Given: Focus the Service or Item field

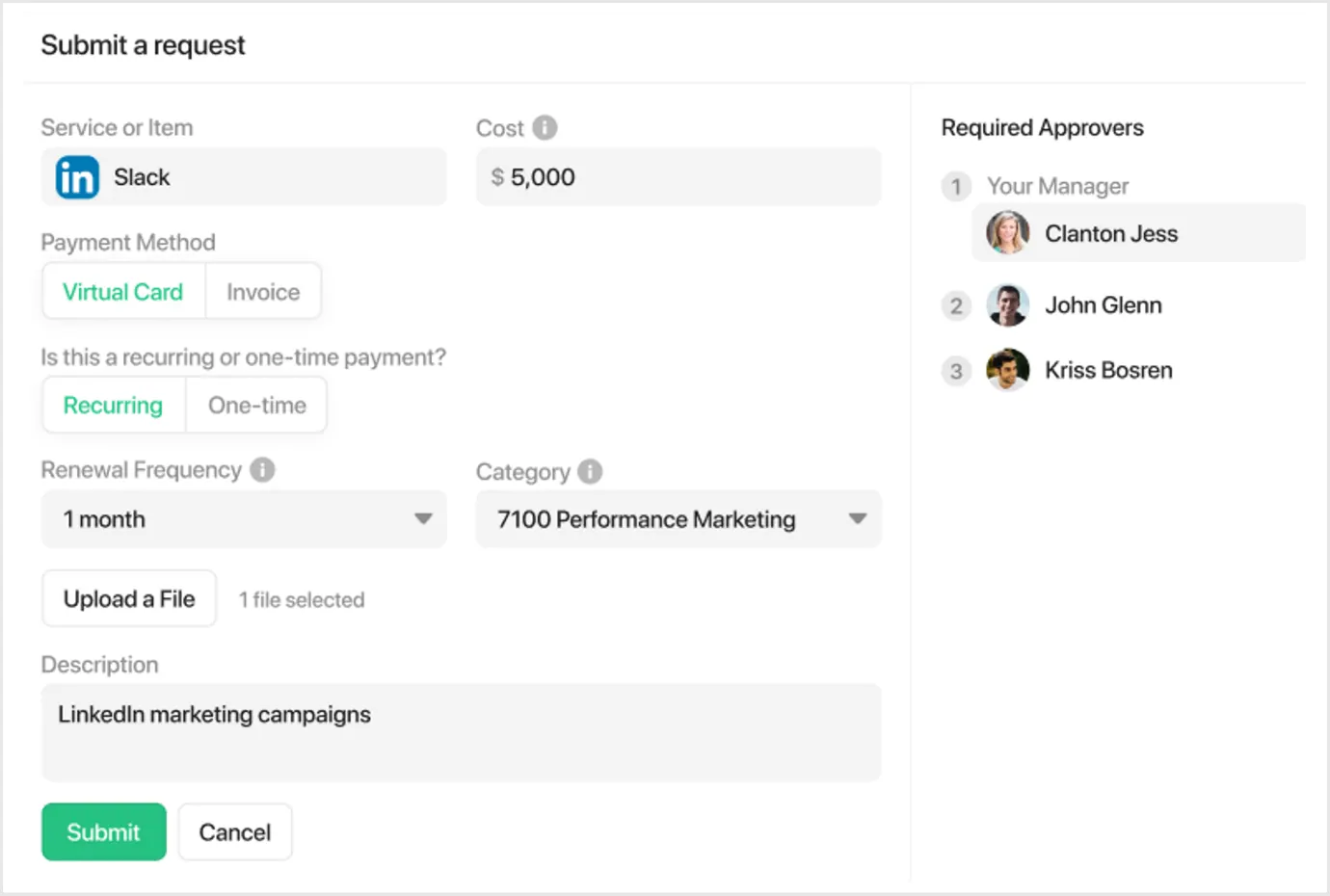Looking at the screenshot, I should (x=244, y=176).
